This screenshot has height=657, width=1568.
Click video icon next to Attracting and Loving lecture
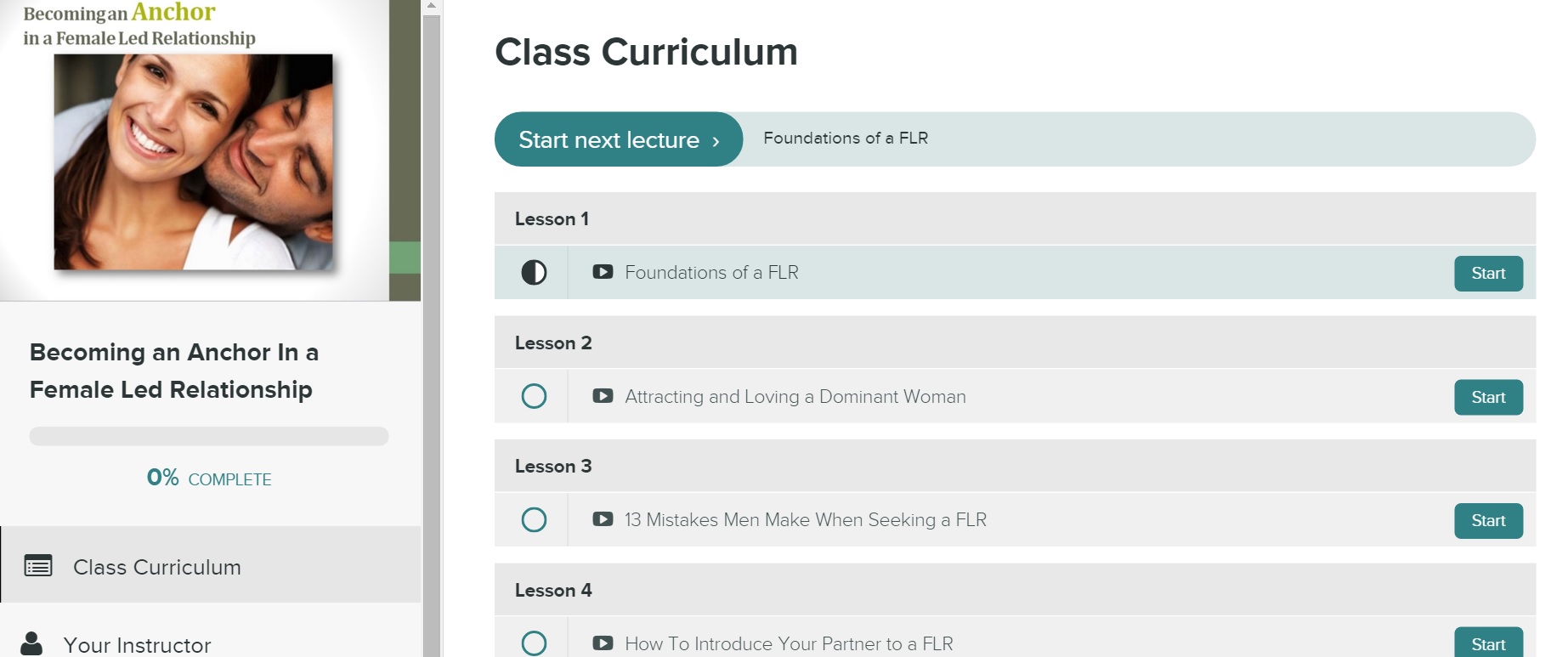(x=603, y=396)
